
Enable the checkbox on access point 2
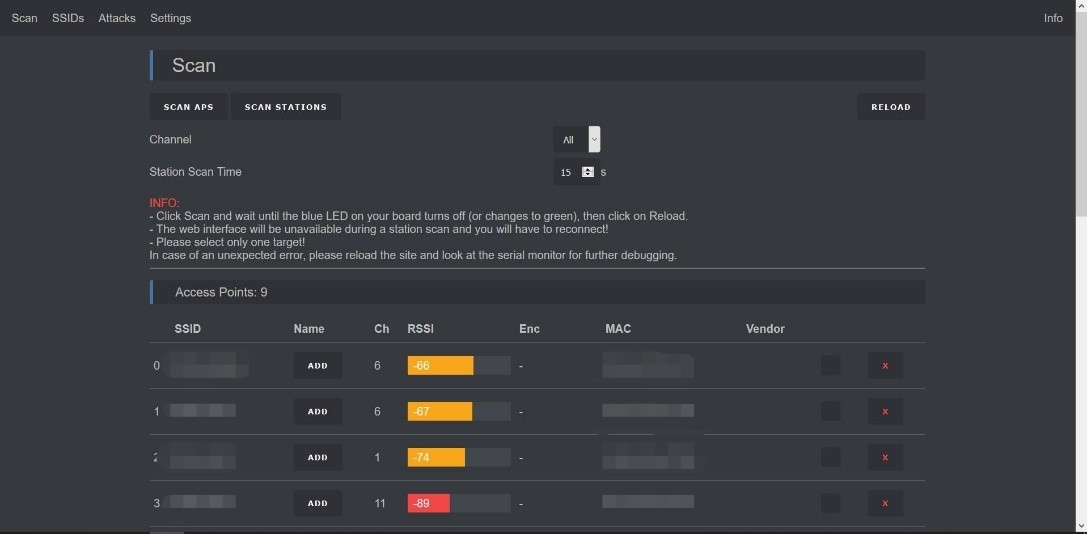click(830, 458)
